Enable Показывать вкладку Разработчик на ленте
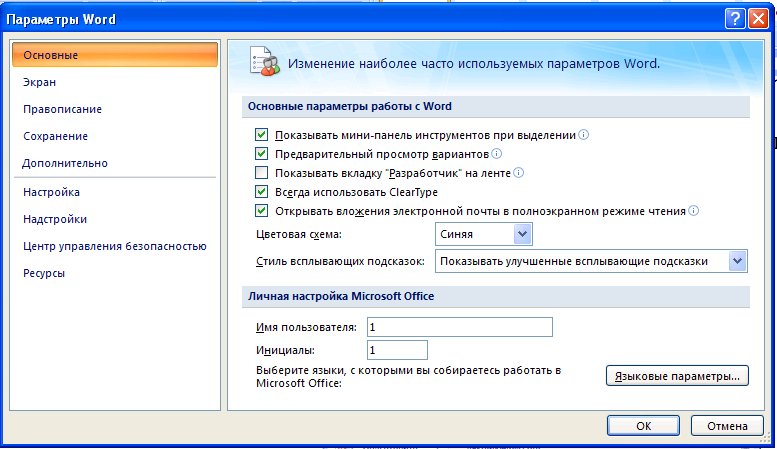 pos(261,172)
